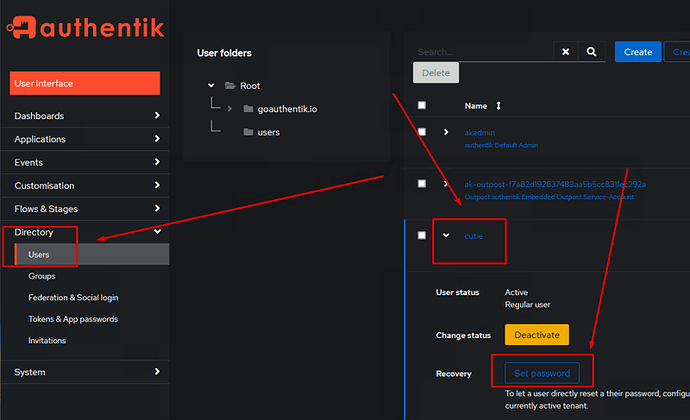Click the users folder icon
The width and height of the screenshot is (690, 420).
(x=248, y=132)
